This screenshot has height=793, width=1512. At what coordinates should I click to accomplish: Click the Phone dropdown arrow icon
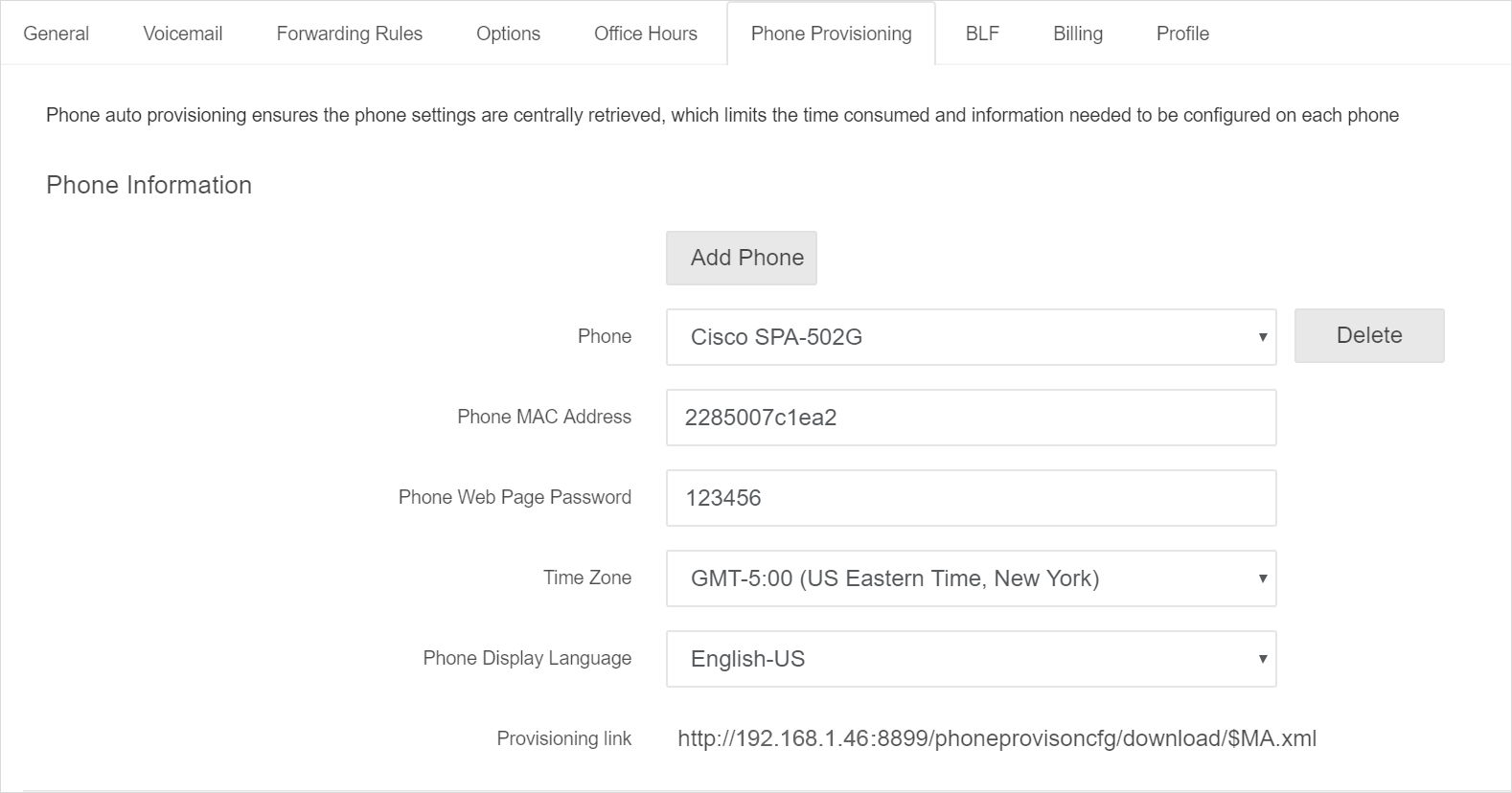click(x=1262, y=337)
